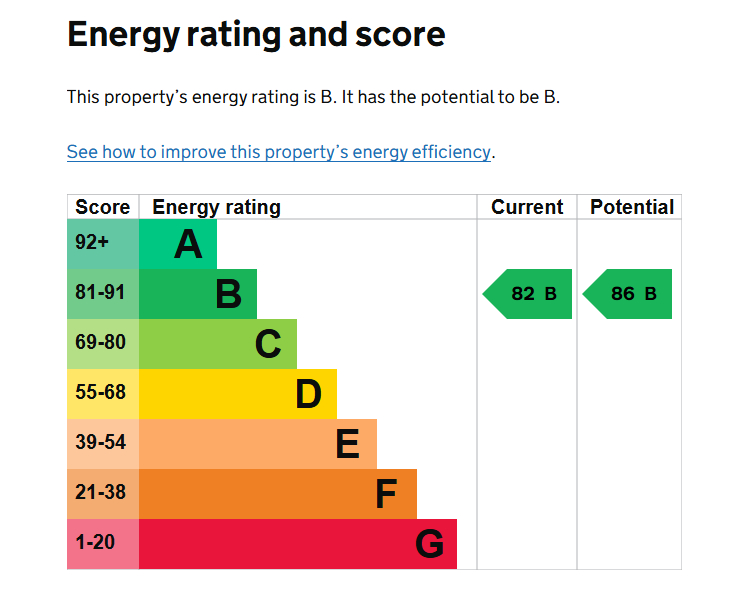The height and width of the screenshot is (601, 737).
Task: Click the 1-20 score cell
Action: click(x=103, y=544)
